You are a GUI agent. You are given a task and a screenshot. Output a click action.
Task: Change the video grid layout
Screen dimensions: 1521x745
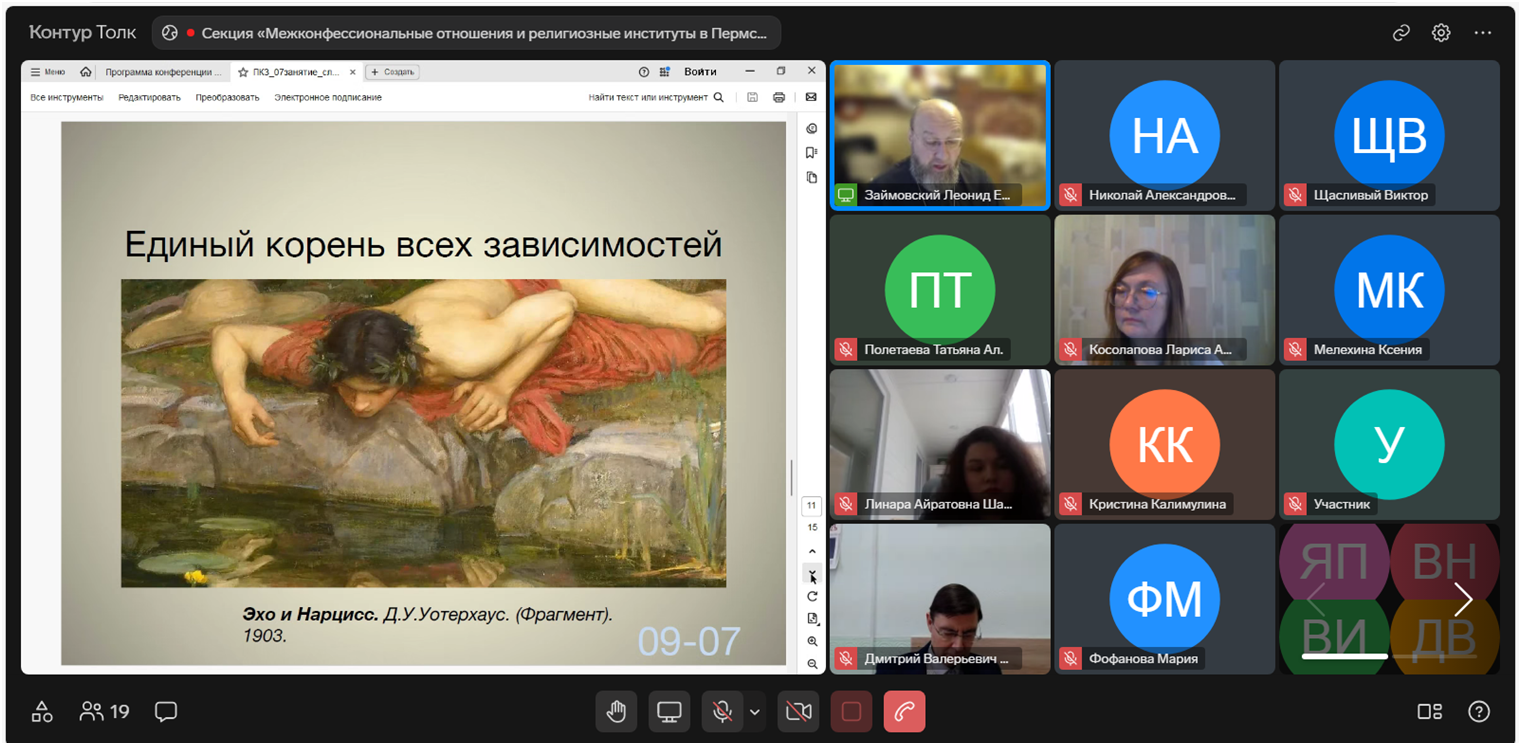coord(1429,712)
